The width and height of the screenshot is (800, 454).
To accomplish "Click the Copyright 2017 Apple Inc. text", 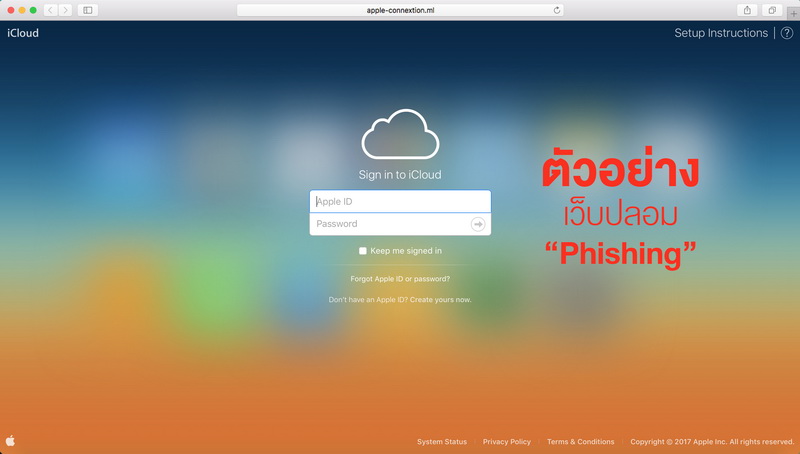I will [x=712, y=442].
